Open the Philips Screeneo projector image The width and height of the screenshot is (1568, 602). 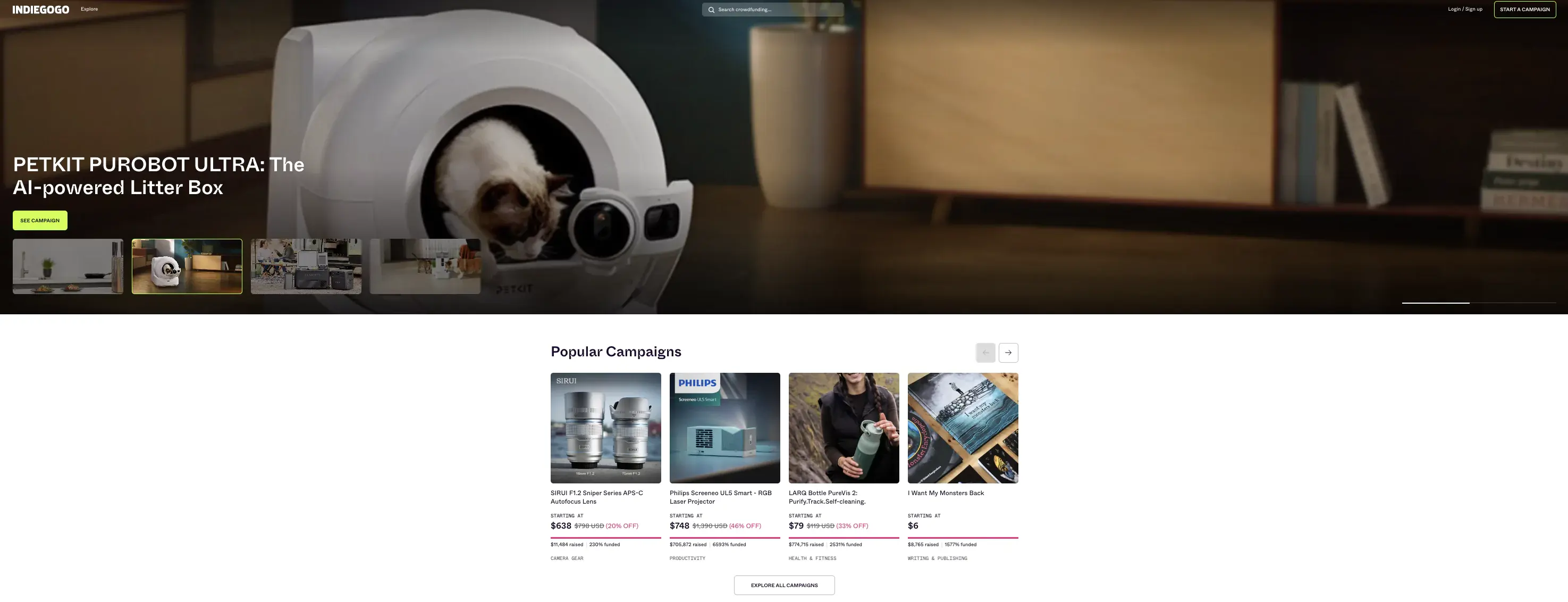(724, 428)
